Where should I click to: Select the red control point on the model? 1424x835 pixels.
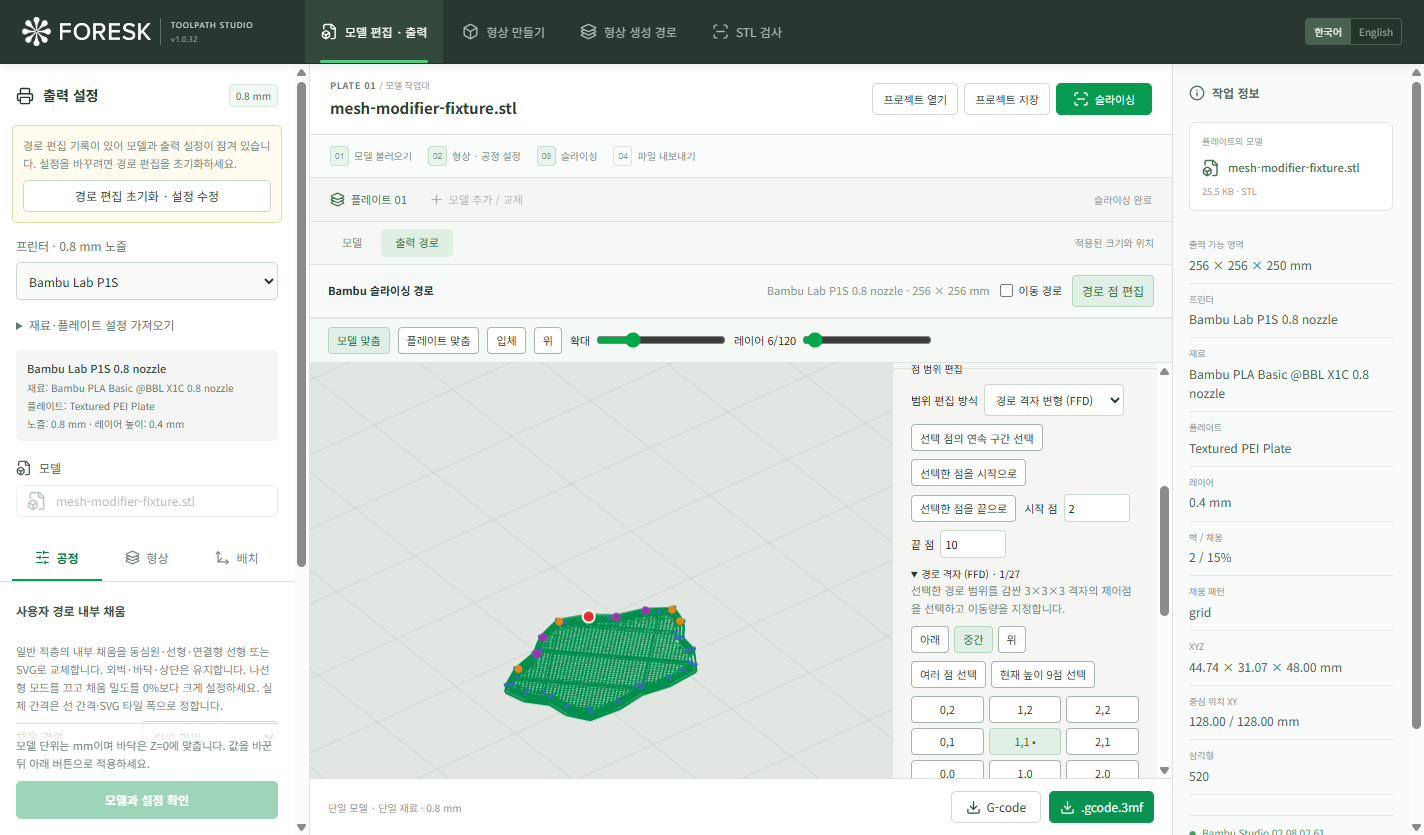tap(589, 616)
